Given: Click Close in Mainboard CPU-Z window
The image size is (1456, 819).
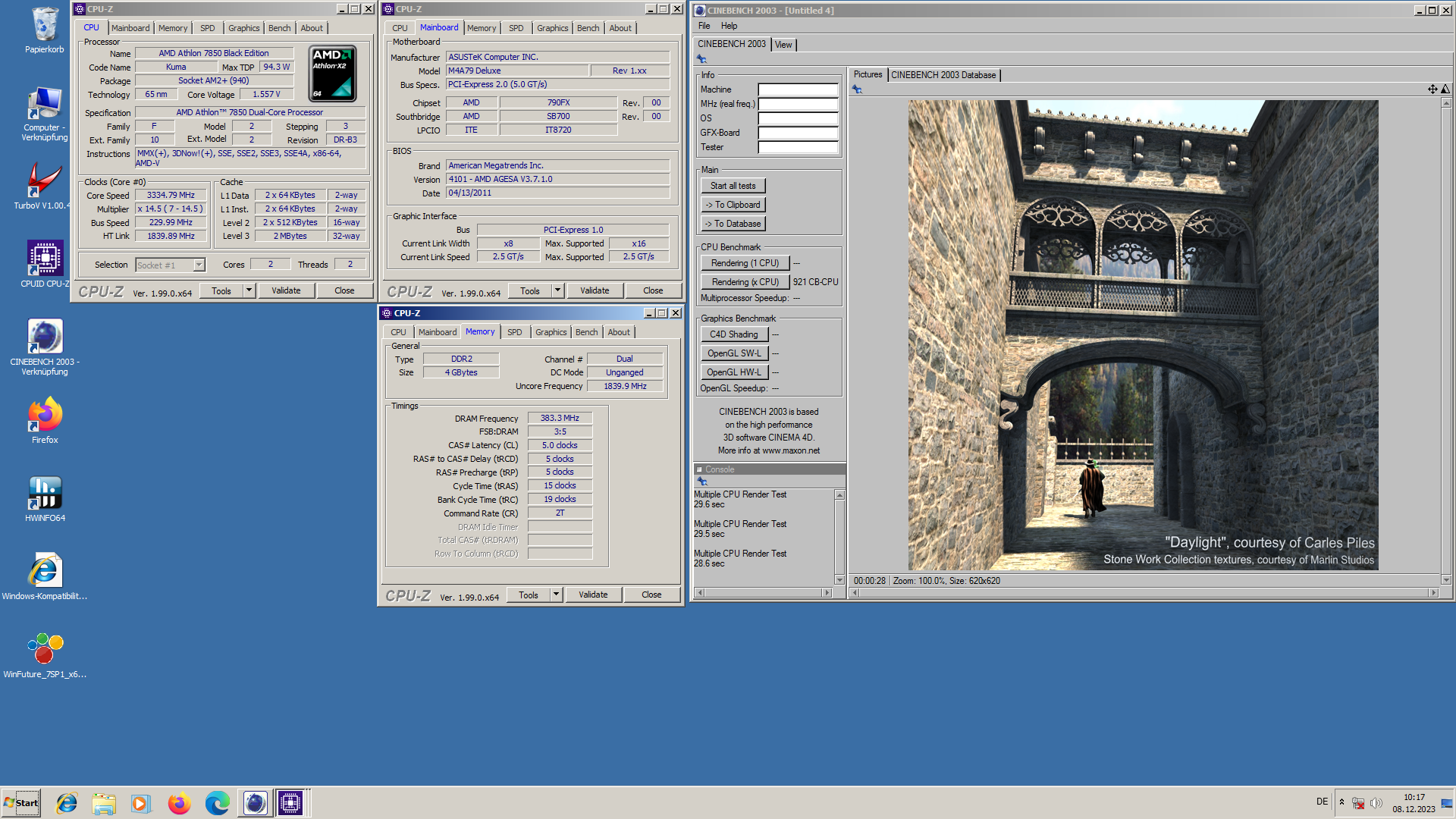Looking at the screenshot, I should pyautogui.click(x=653, y=290).
